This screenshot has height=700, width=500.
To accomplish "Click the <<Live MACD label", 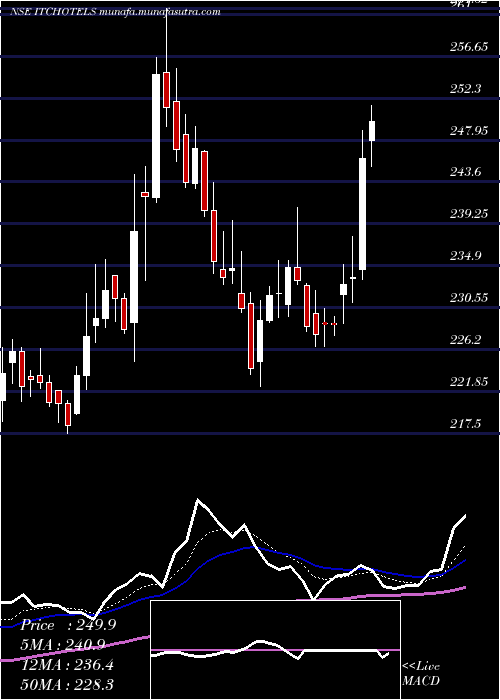I will 421,674.
